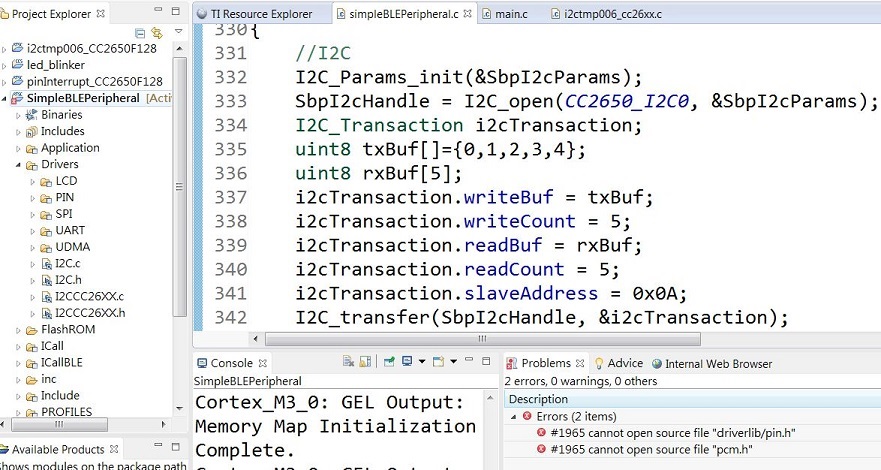
Task: Click the Display Selected Console icon
Action: pyautogui.click(x=407, y=362)
